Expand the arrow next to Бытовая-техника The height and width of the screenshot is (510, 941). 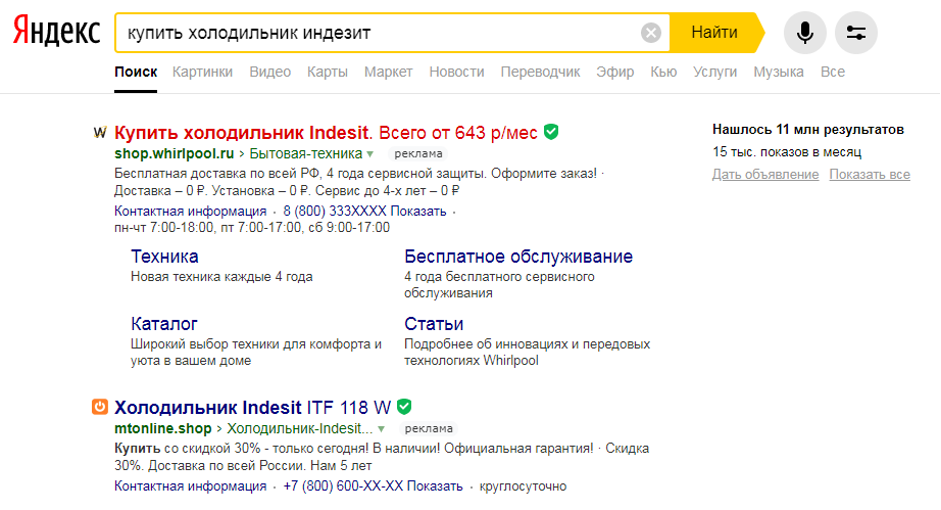370,154
